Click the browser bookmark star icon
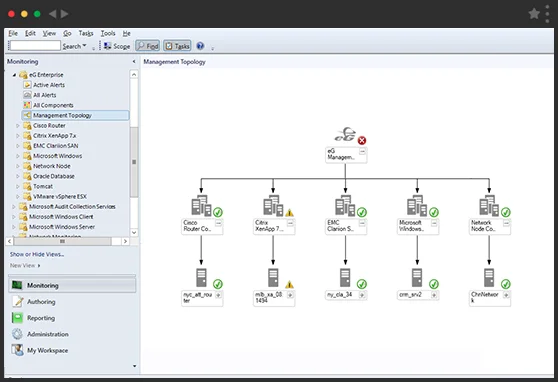Screen dimensions: 558x382 point(534,14)
